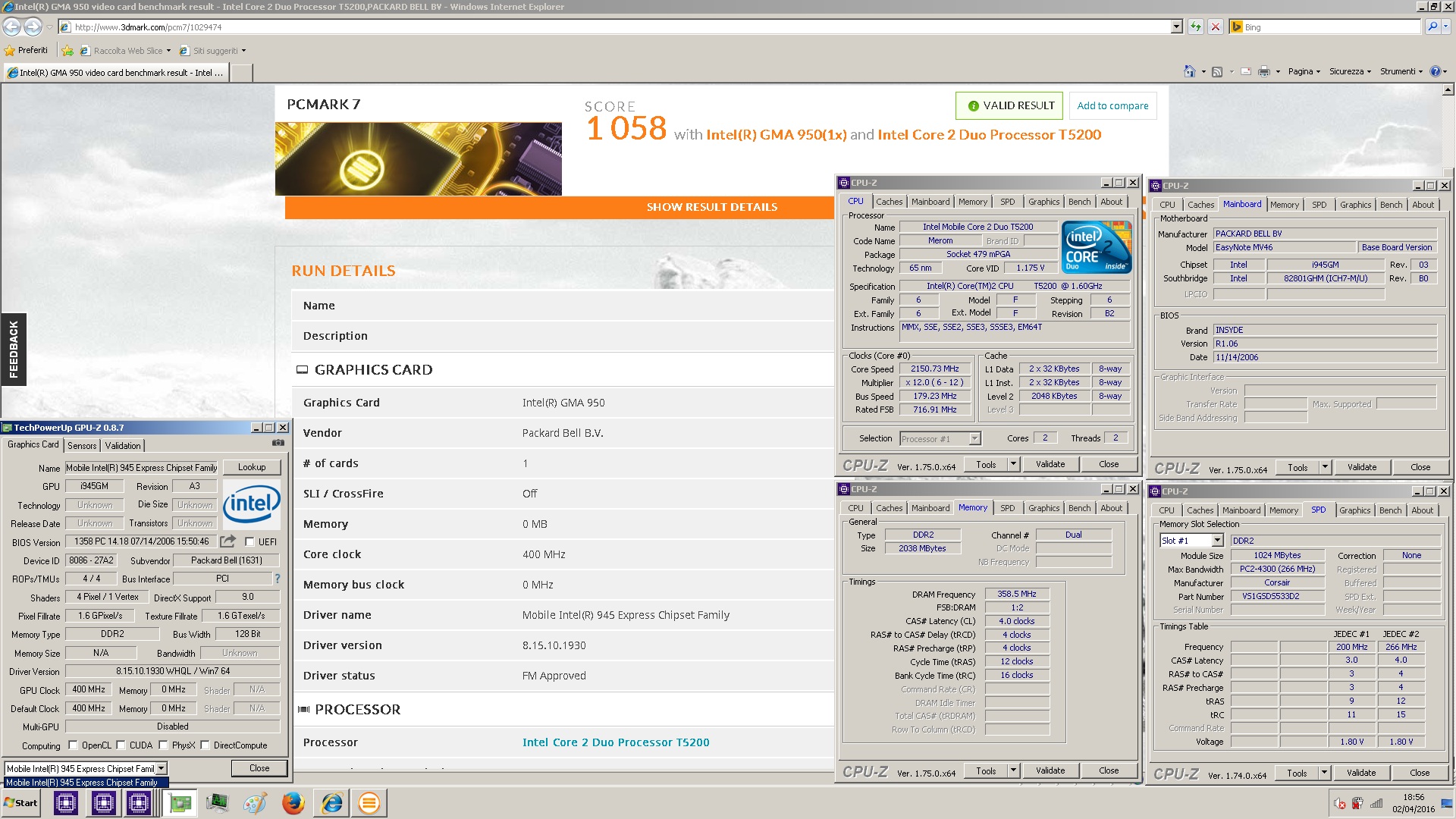Open the FEEDBACK side tab
Image resolution: width=1456 pixels, height=819 pixels.
click(14, 349)
